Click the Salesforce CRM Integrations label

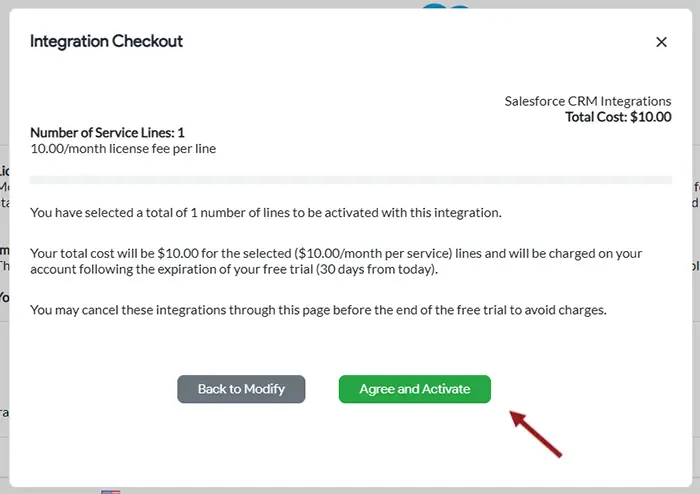[587, 101]
